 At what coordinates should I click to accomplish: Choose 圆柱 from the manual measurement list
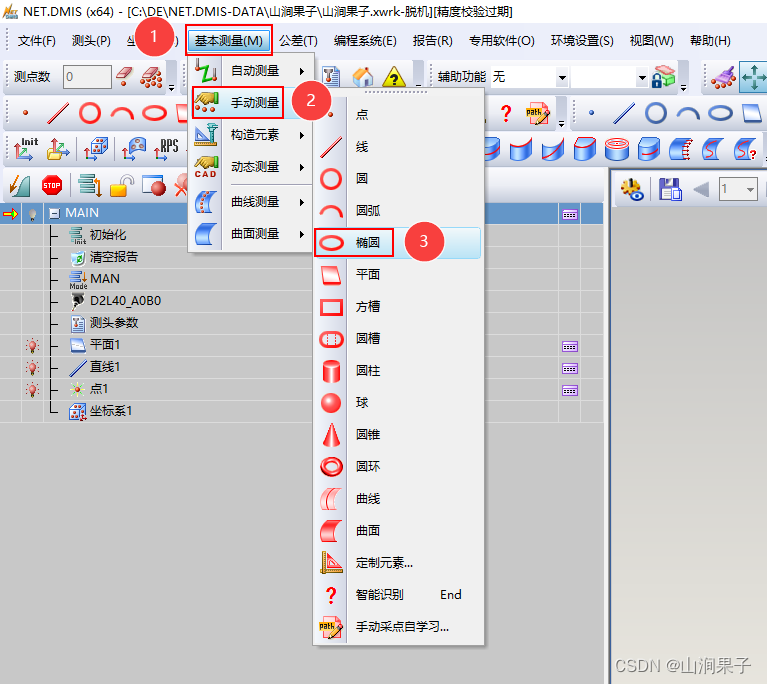click(x=397, y=370)
